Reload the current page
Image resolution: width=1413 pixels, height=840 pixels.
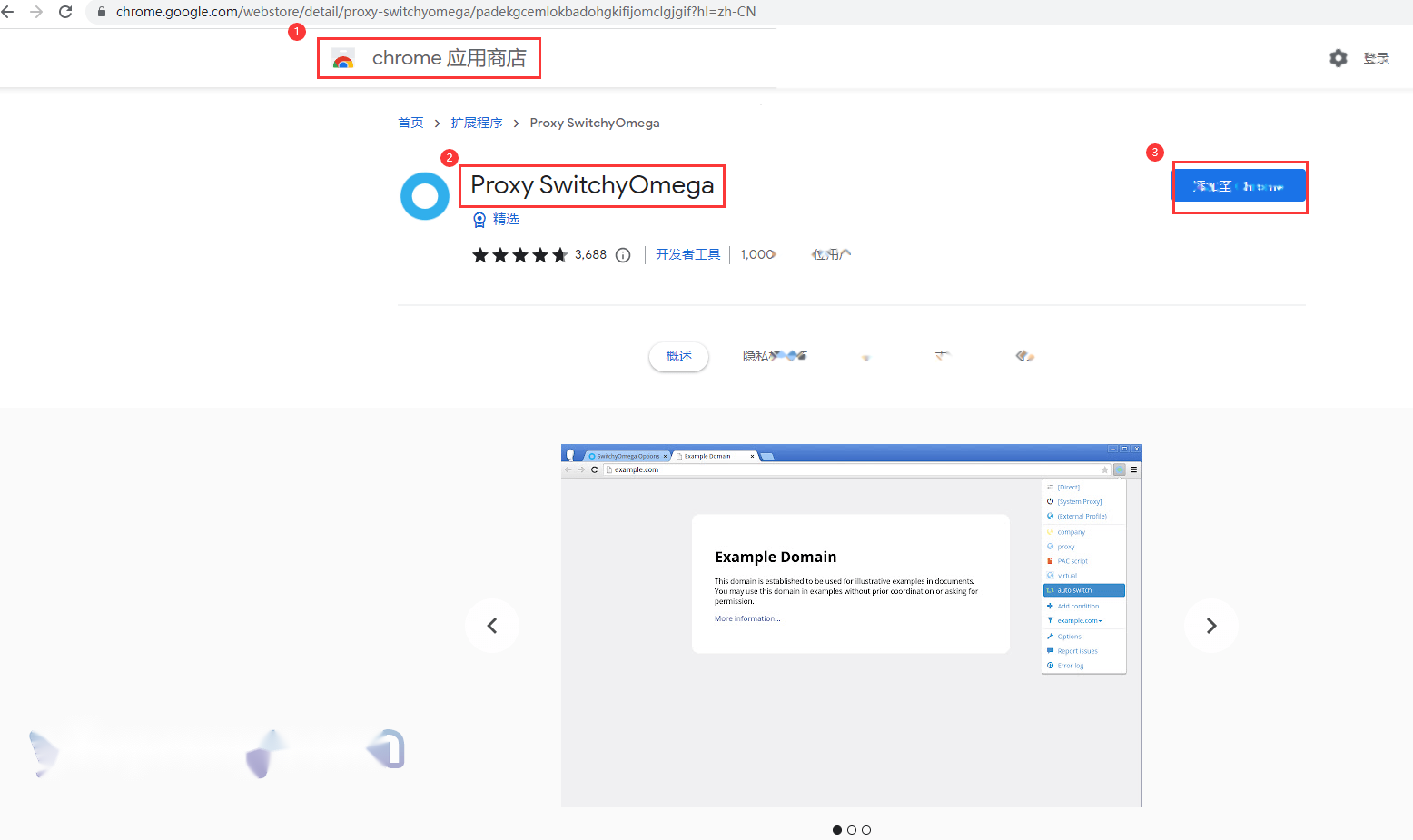(65, 12)
